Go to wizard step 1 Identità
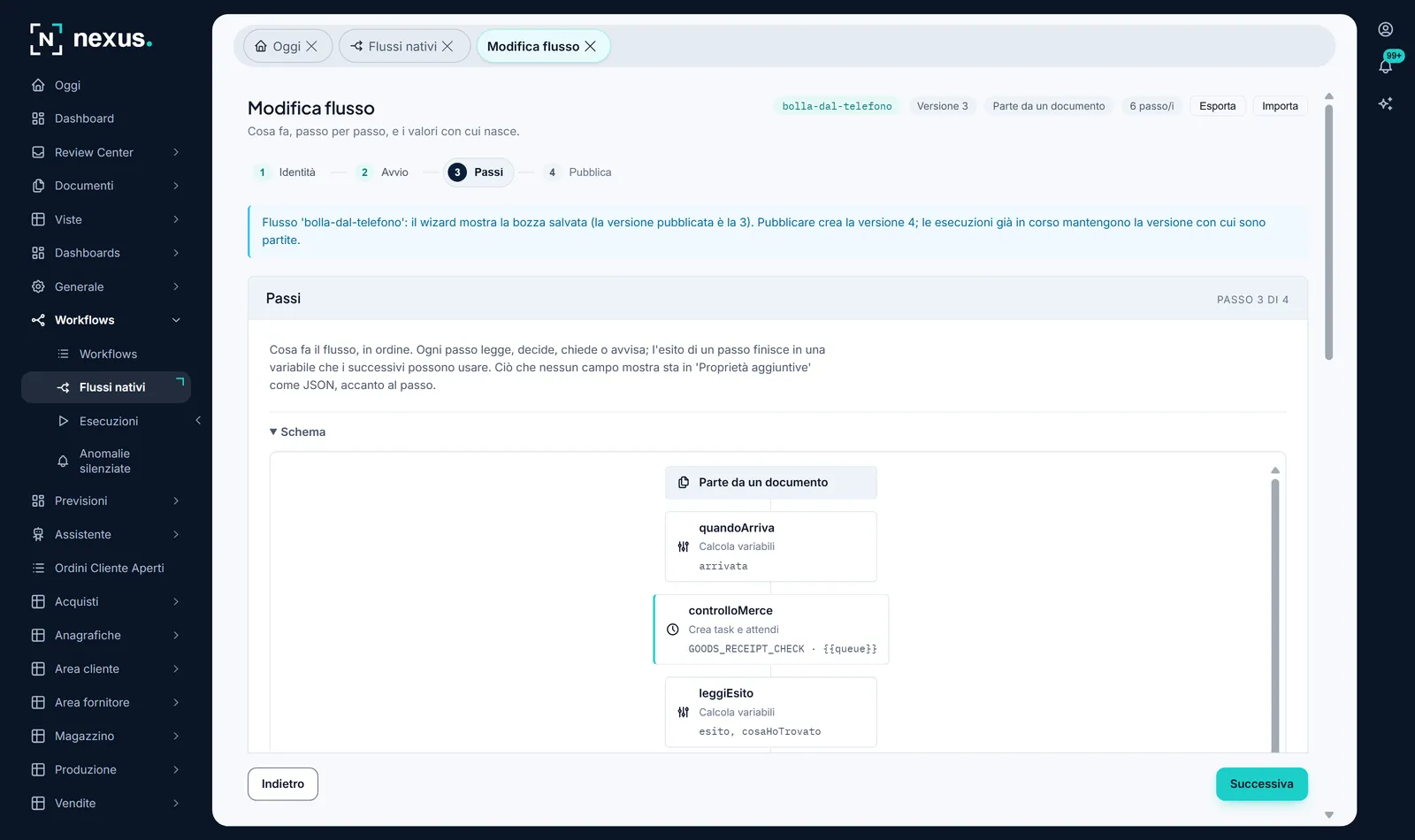The height and width of the screenshot is (840, 1415). [x=285, y=172]
